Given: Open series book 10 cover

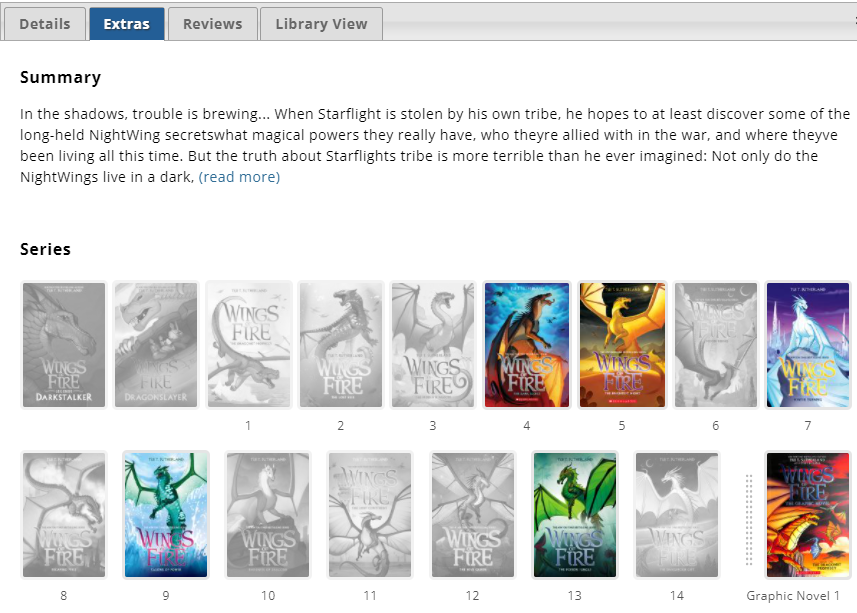Looking at the screenshot, I should 268,515.
